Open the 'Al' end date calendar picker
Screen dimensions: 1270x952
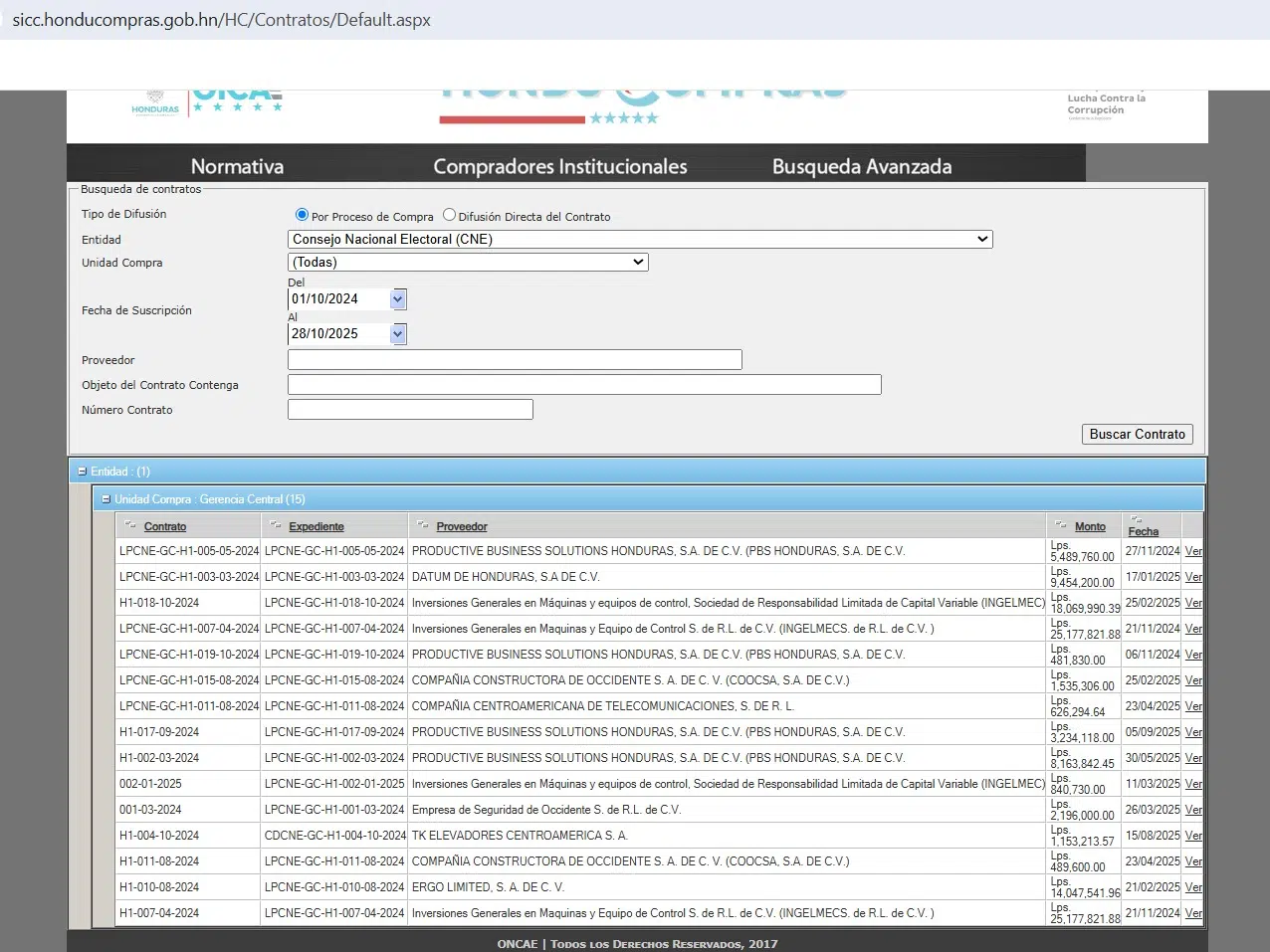[x=398, y=334]
